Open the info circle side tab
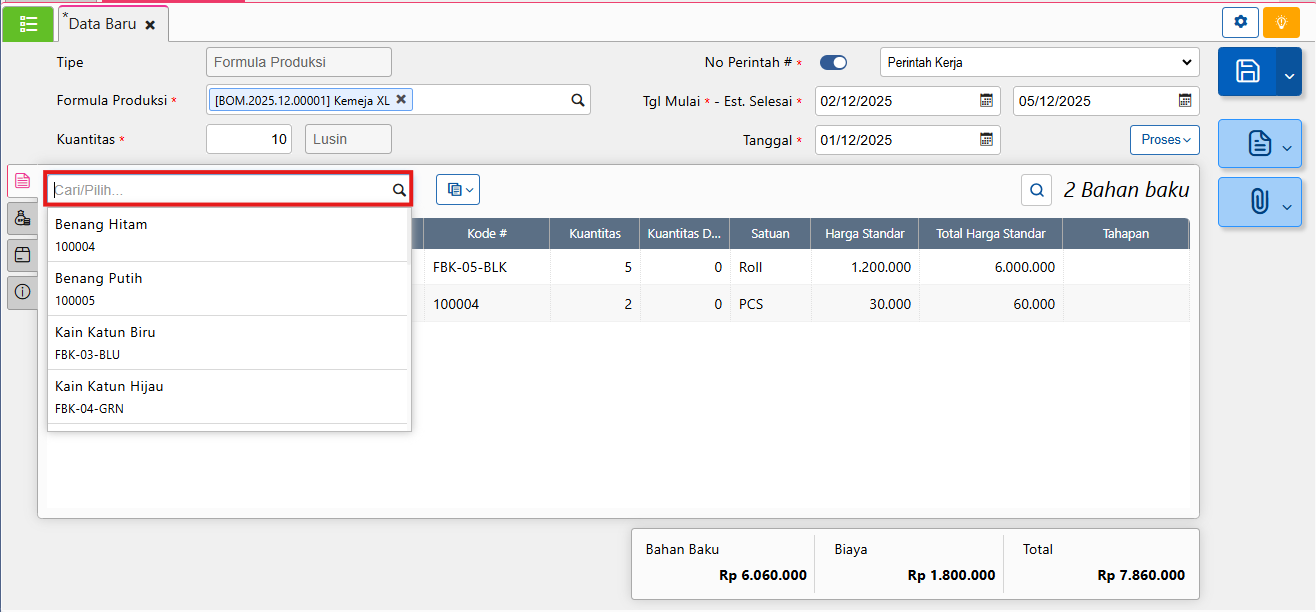1316x612 pixels. click(x=22, y=292)
